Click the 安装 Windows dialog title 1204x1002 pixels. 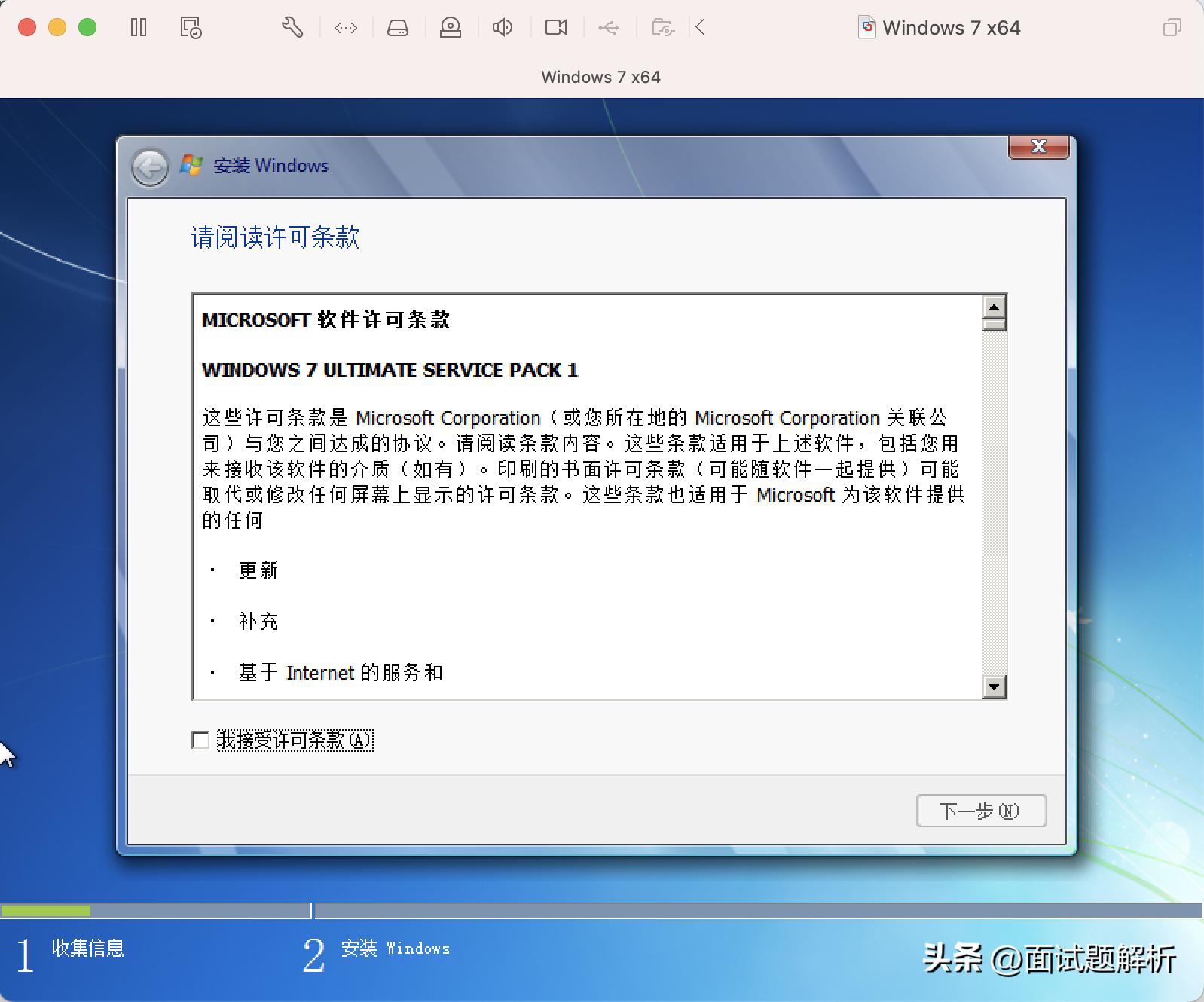271,166
